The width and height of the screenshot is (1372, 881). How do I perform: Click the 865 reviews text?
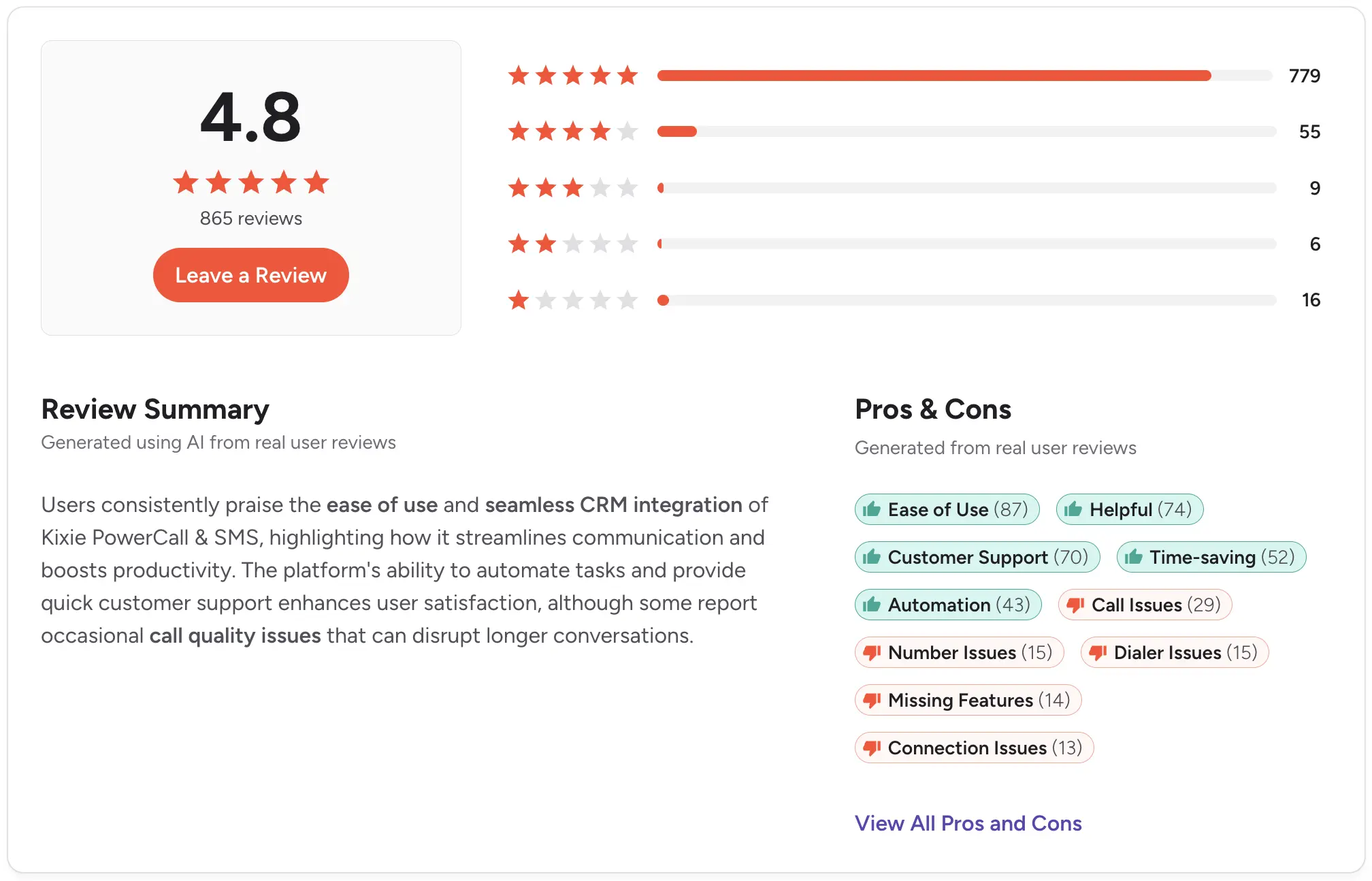click(251, 219)
